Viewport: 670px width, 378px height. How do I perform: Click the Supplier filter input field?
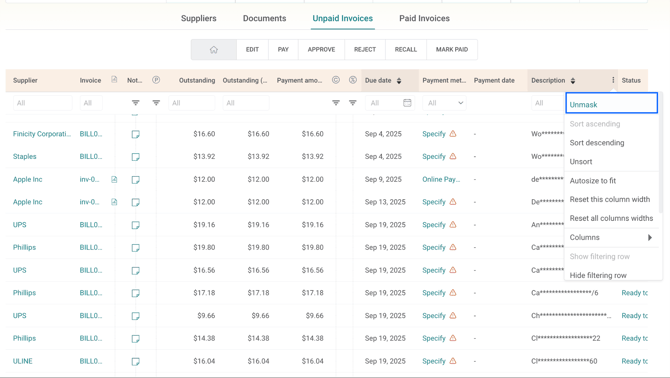(x=43, y=103)
